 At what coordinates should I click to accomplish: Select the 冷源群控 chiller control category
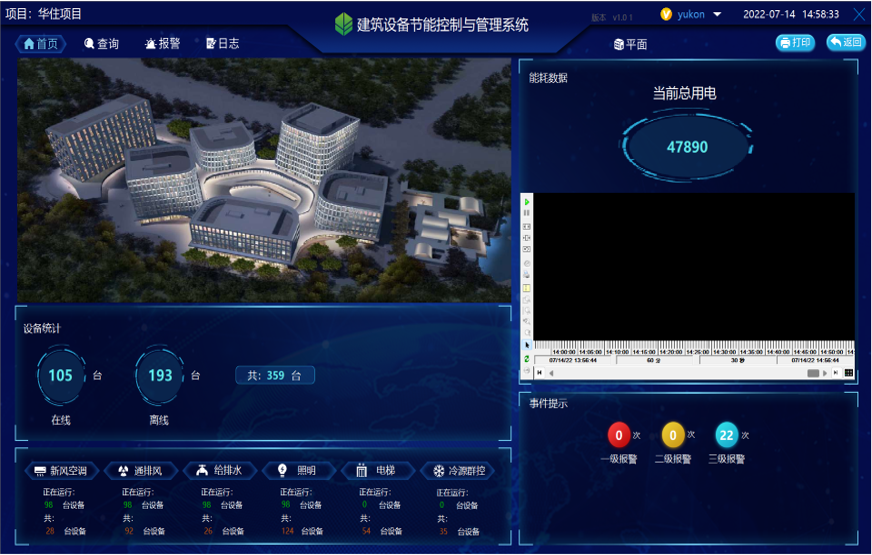click(x=457, y=471)
